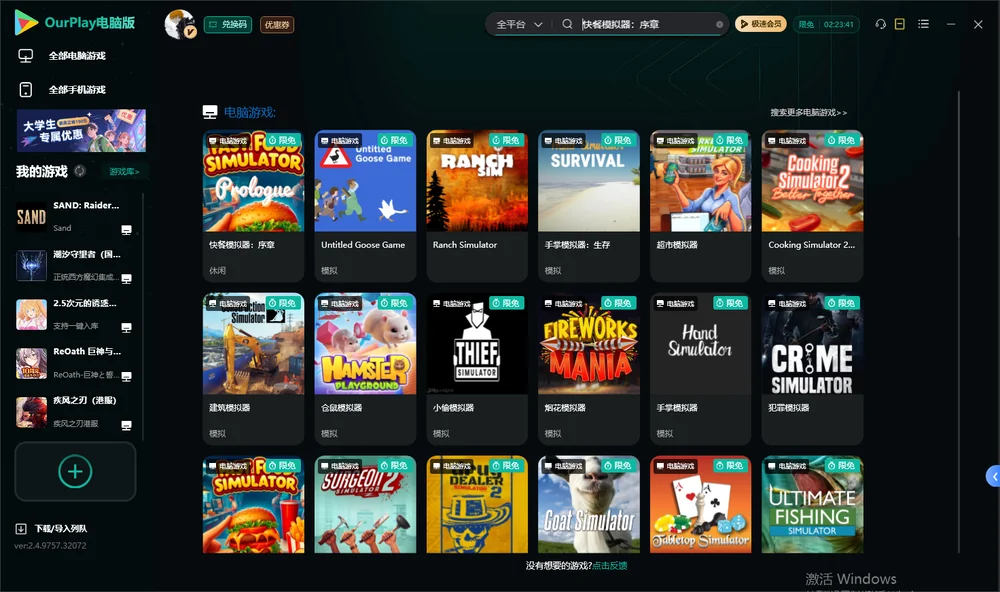
Task: Open the 大学生专属优惠 banner
Action: (x=82, y=131)
